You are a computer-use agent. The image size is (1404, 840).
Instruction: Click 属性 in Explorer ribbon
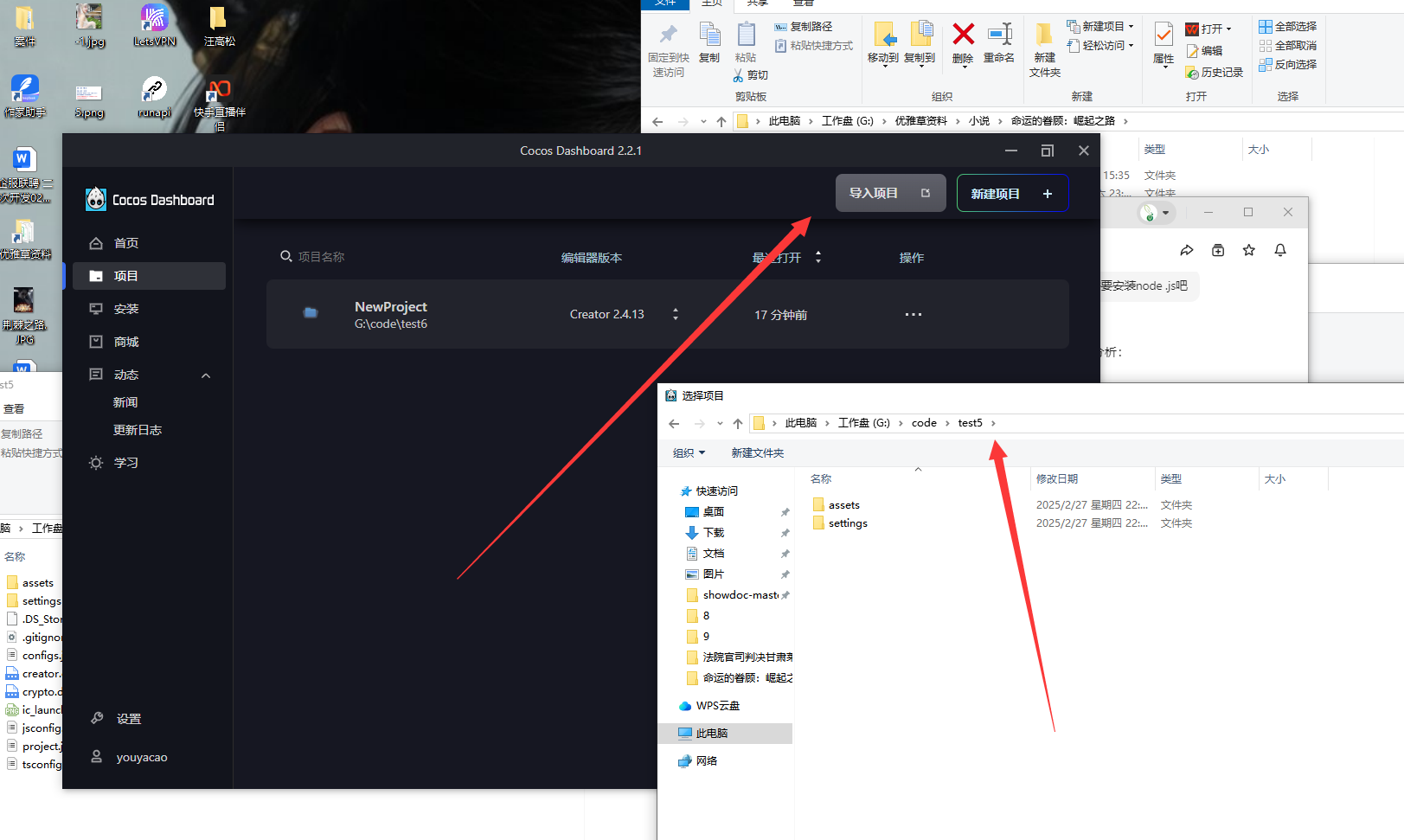[1164, 43]
